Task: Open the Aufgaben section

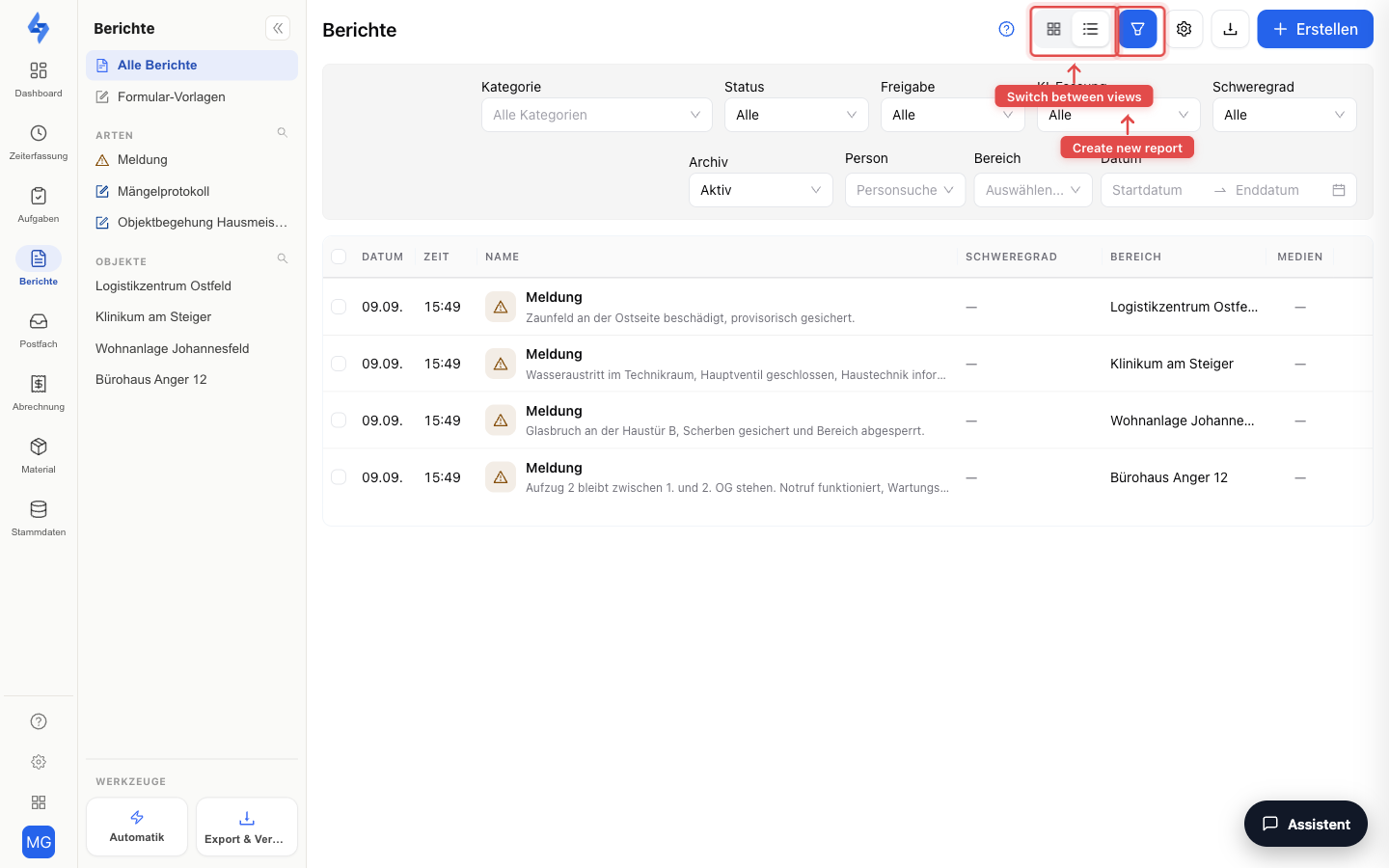Action: pyautogui.click(x=39, y=204)
